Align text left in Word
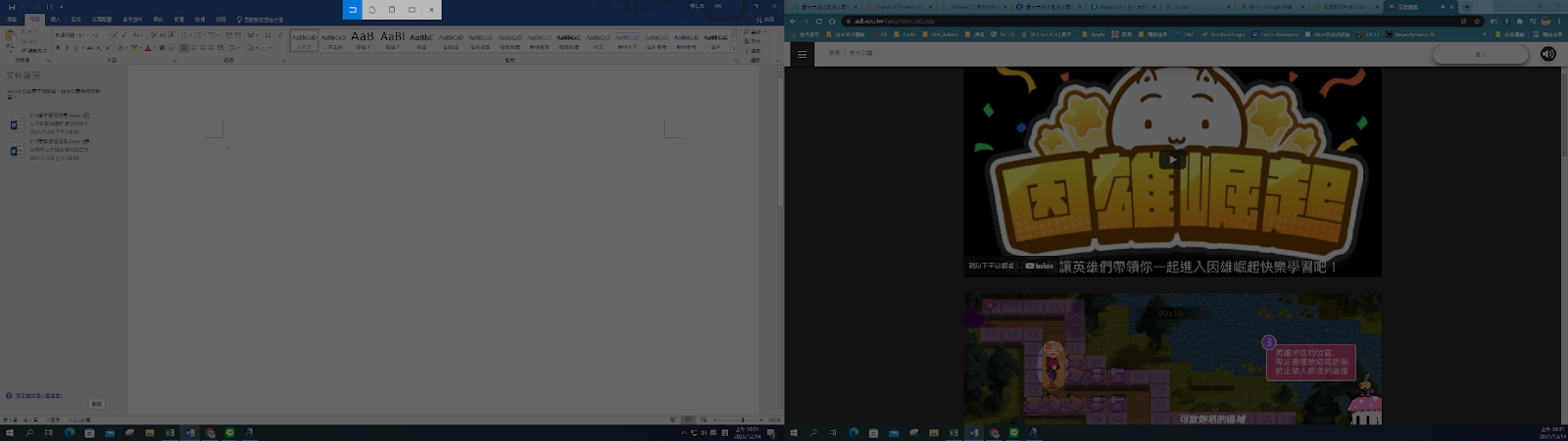 coord(184,47)
